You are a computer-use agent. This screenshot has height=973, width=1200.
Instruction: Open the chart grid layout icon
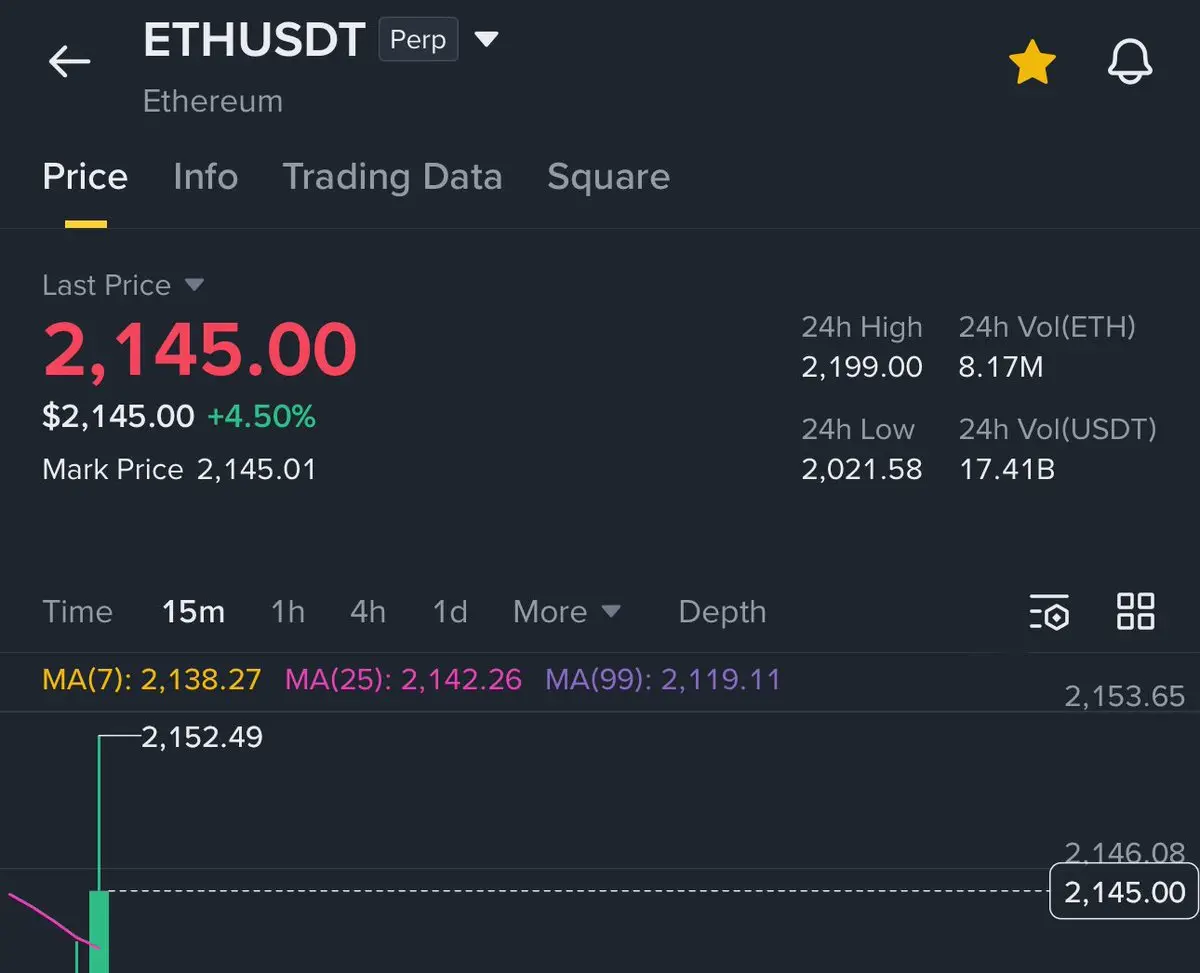point(1136,611)
